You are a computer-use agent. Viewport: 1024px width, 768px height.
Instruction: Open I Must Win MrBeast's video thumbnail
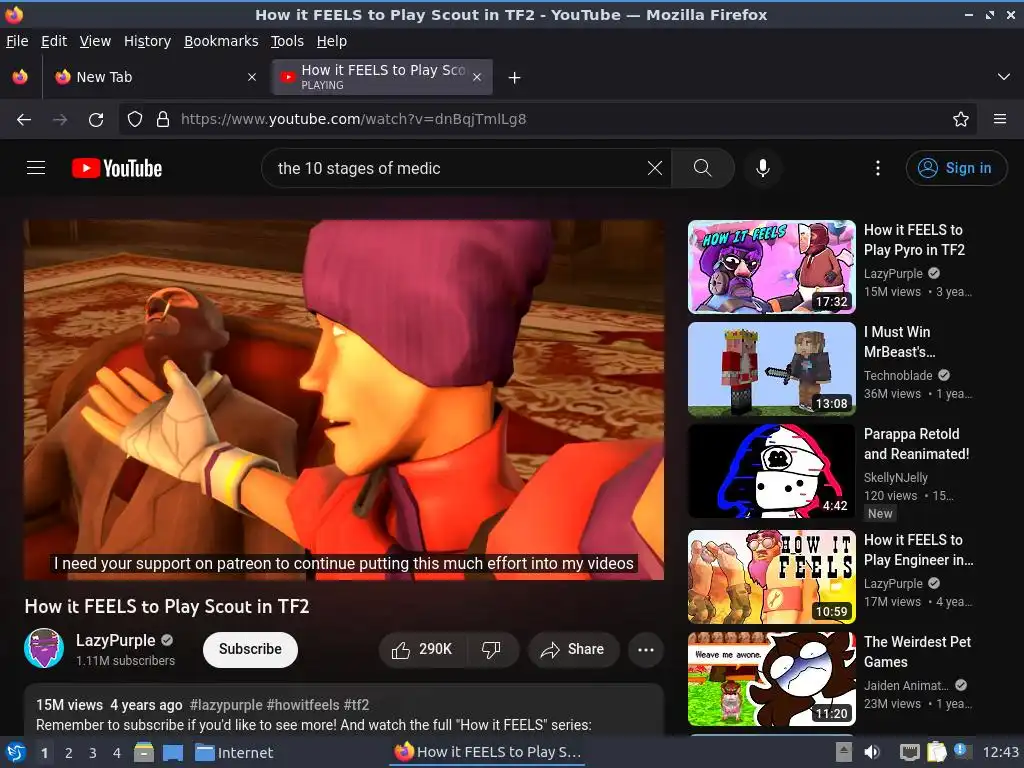[771, 369]
